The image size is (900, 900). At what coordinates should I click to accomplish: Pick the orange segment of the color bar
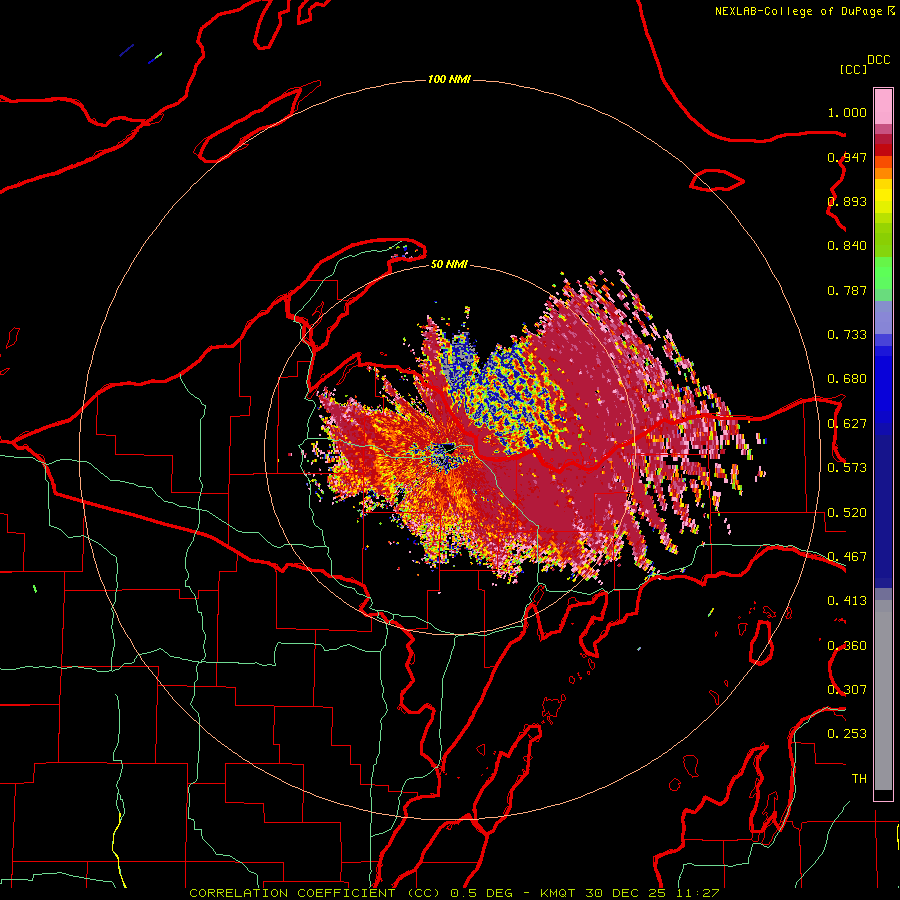click(883, 173)
